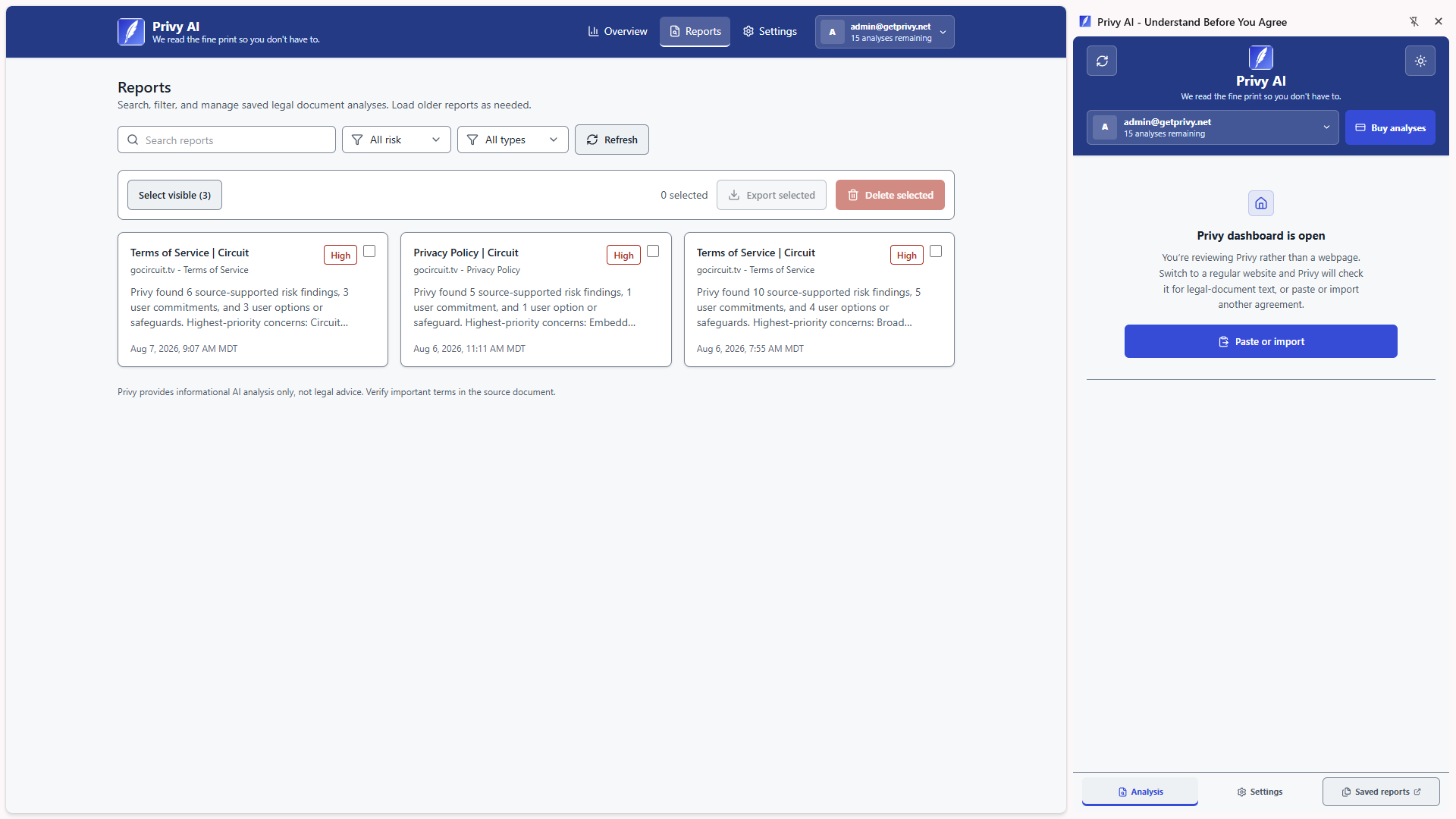The height and width of the screenshot is (819, 1456).
Task: Click the home icon above dashboard message
Action: [1260, 203]
